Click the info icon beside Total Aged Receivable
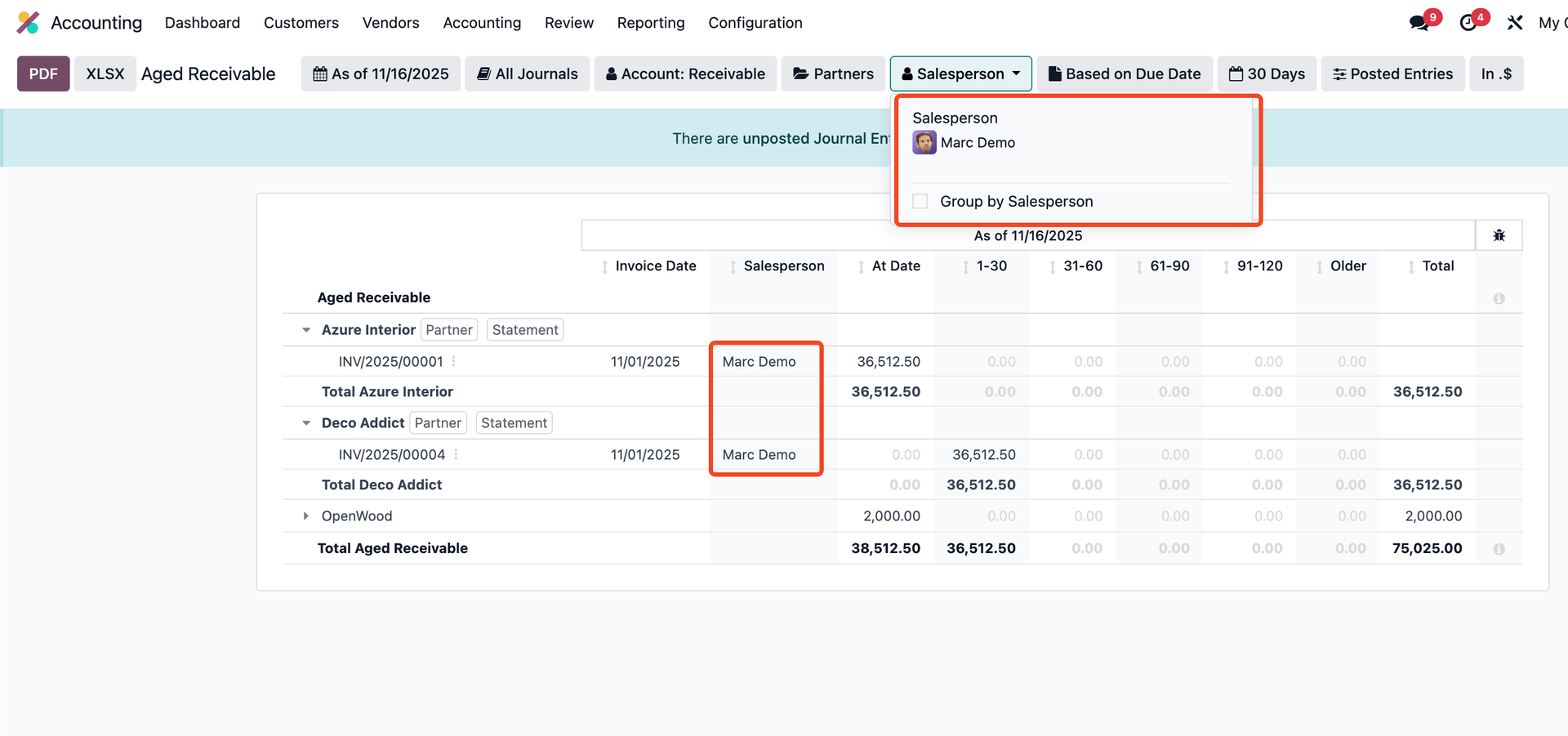 (1499, 549)
